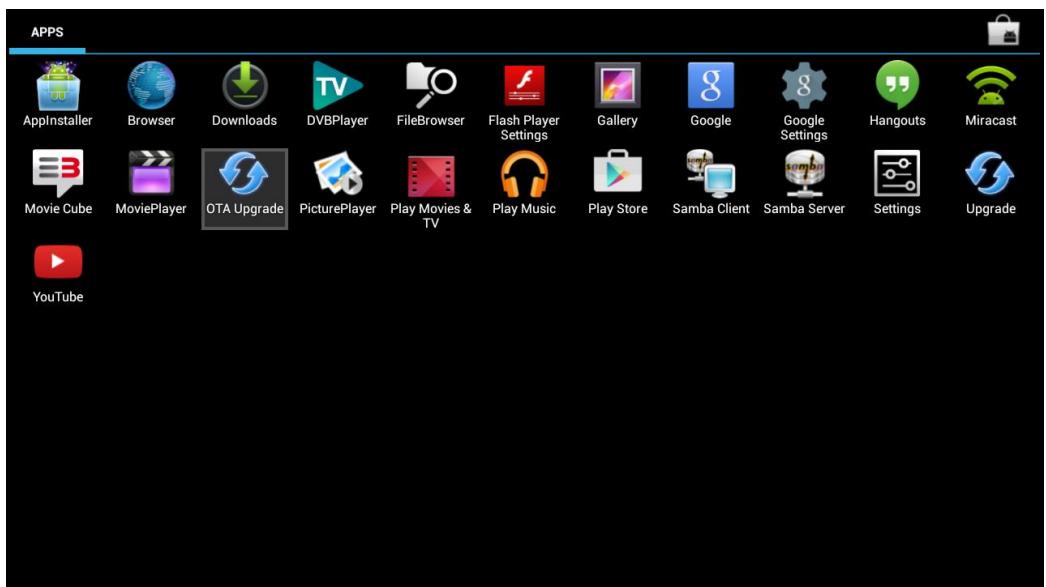1046x587 pixels.
Task: Open MoviePlayer clapperboard icon
Action: tap(151, 173)
